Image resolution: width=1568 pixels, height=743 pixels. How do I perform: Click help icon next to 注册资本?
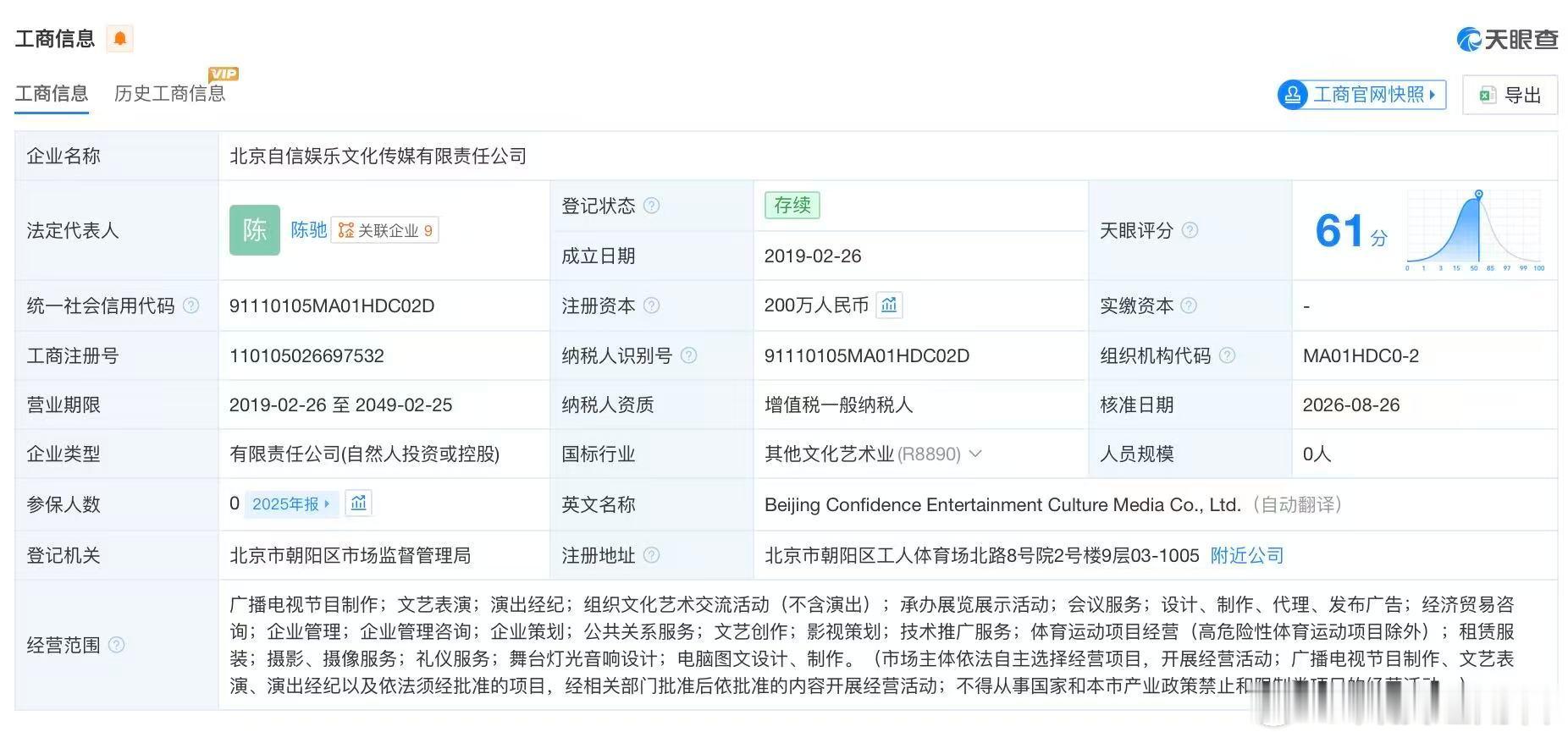pyautogui.click(x=651, y=305)
